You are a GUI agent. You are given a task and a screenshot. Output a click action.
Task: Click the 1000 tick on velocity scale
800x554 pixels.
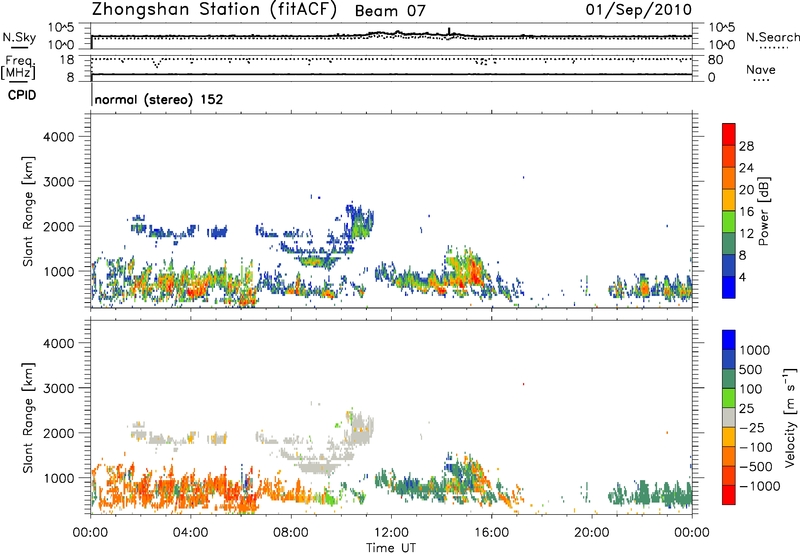click(755, 350)
